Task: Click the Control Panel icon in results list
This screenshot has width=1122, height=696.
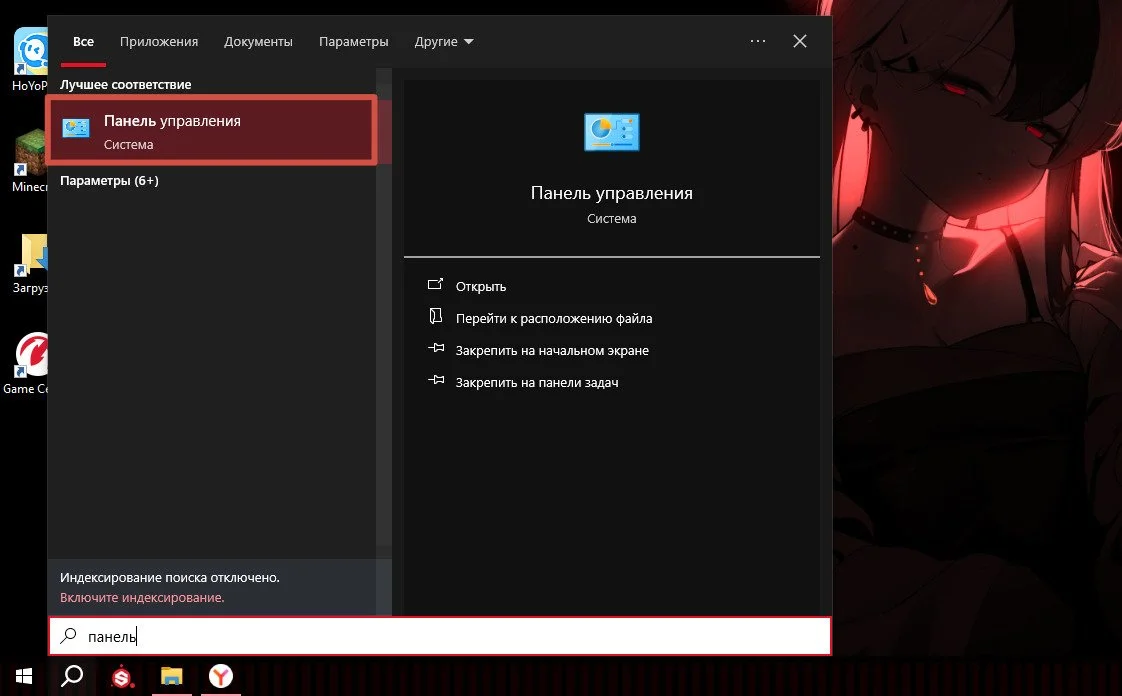Action: pyautogui.click(x=76, y=128)
